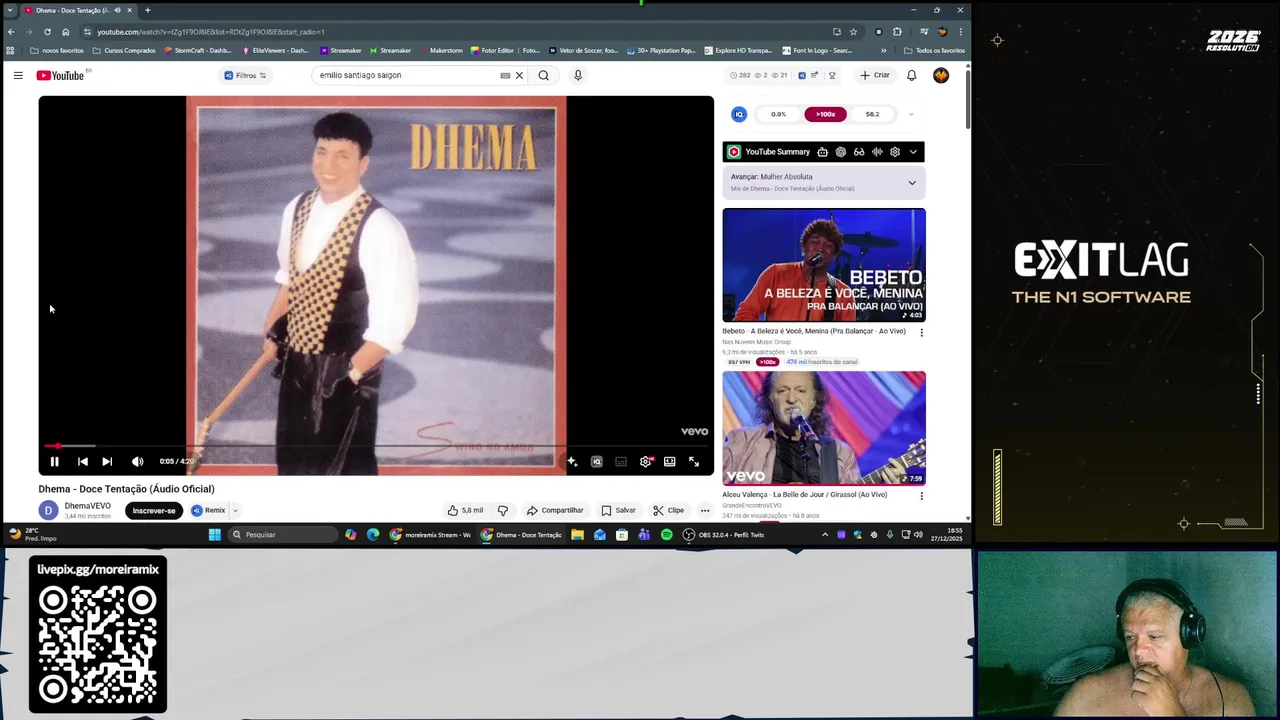This screenshot has width=1280, height=720.
Task: Click the vidIQ icon in player controls
Action: (x=596, y=461)
